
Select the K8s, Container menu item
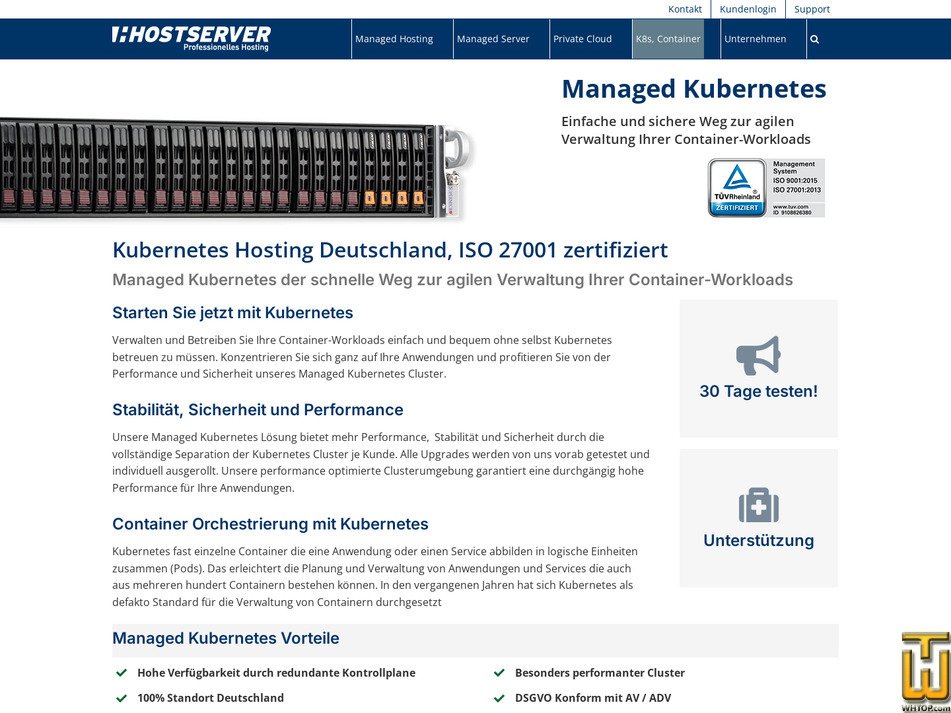tap(668, 39)
